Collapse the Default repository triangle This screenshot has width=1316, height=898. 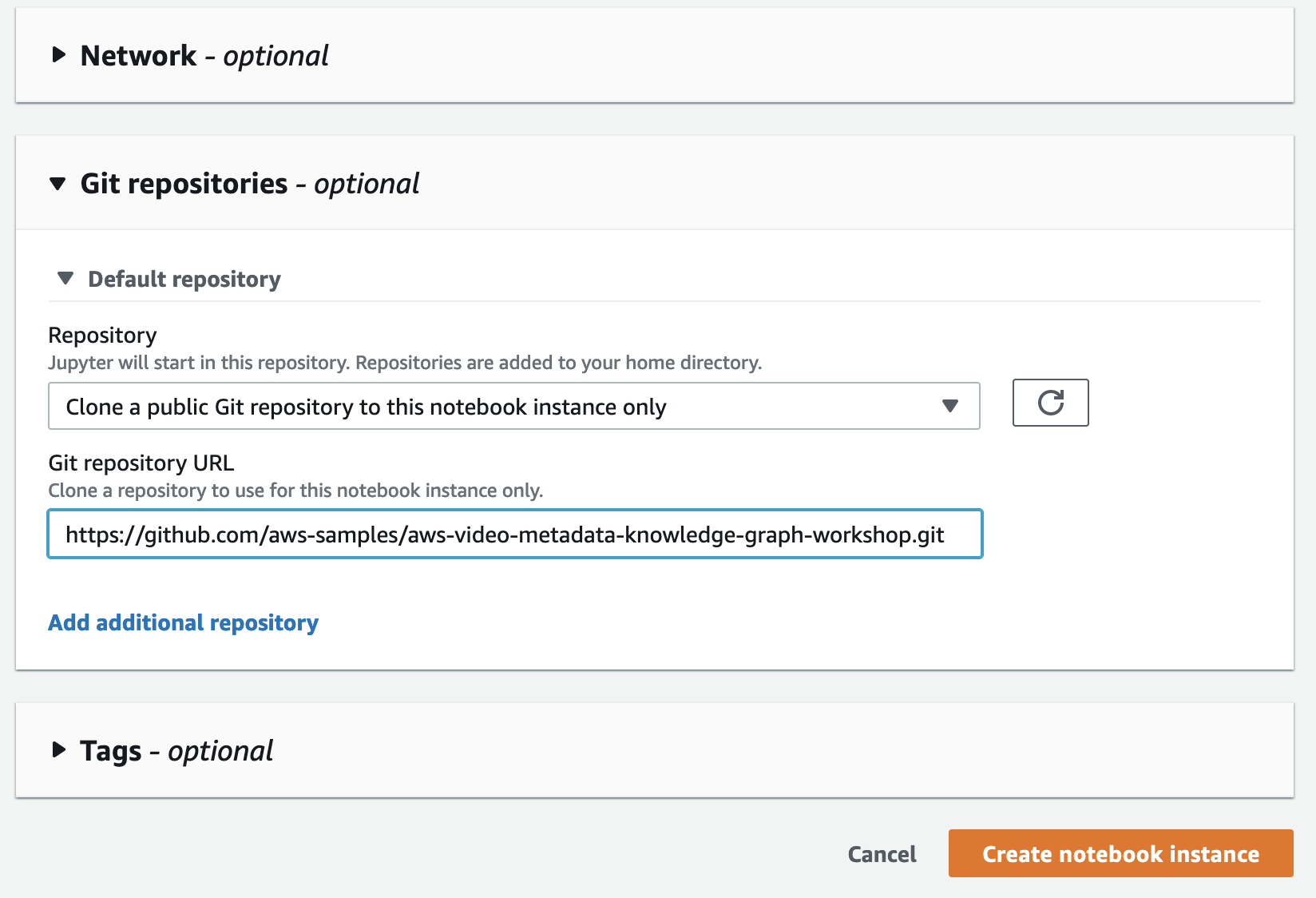[x=65, y=279]
